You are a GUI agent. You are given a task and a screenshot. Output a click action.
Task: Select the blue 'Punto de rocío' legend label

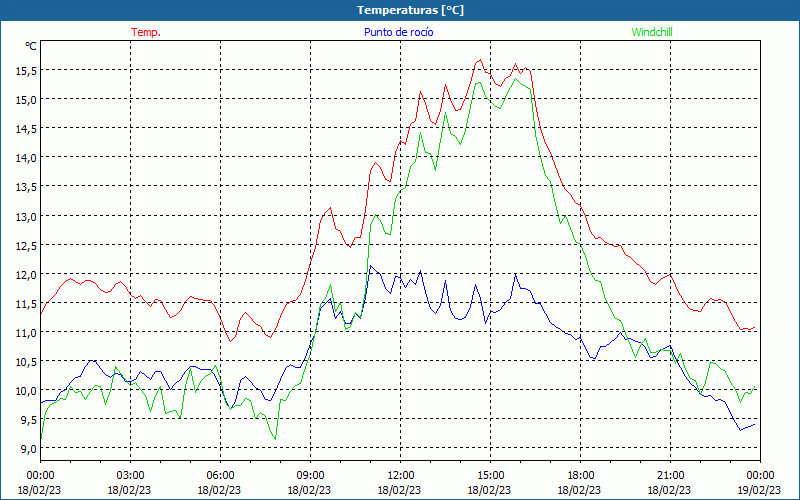(398, 32)
